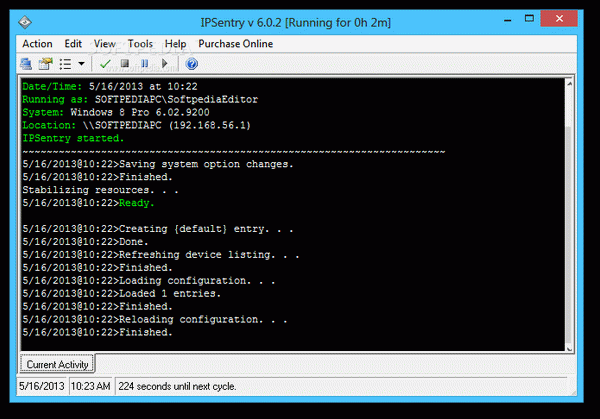The image size is (600, 419).
Task: Open the View menu
Action: (105, 44)
